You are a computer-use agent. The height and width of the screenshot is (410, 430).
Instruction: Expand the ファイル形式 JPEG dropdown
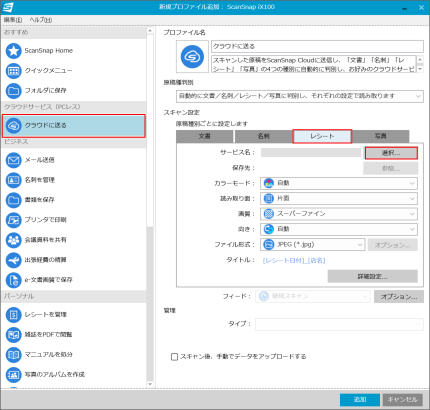point(313,245)
